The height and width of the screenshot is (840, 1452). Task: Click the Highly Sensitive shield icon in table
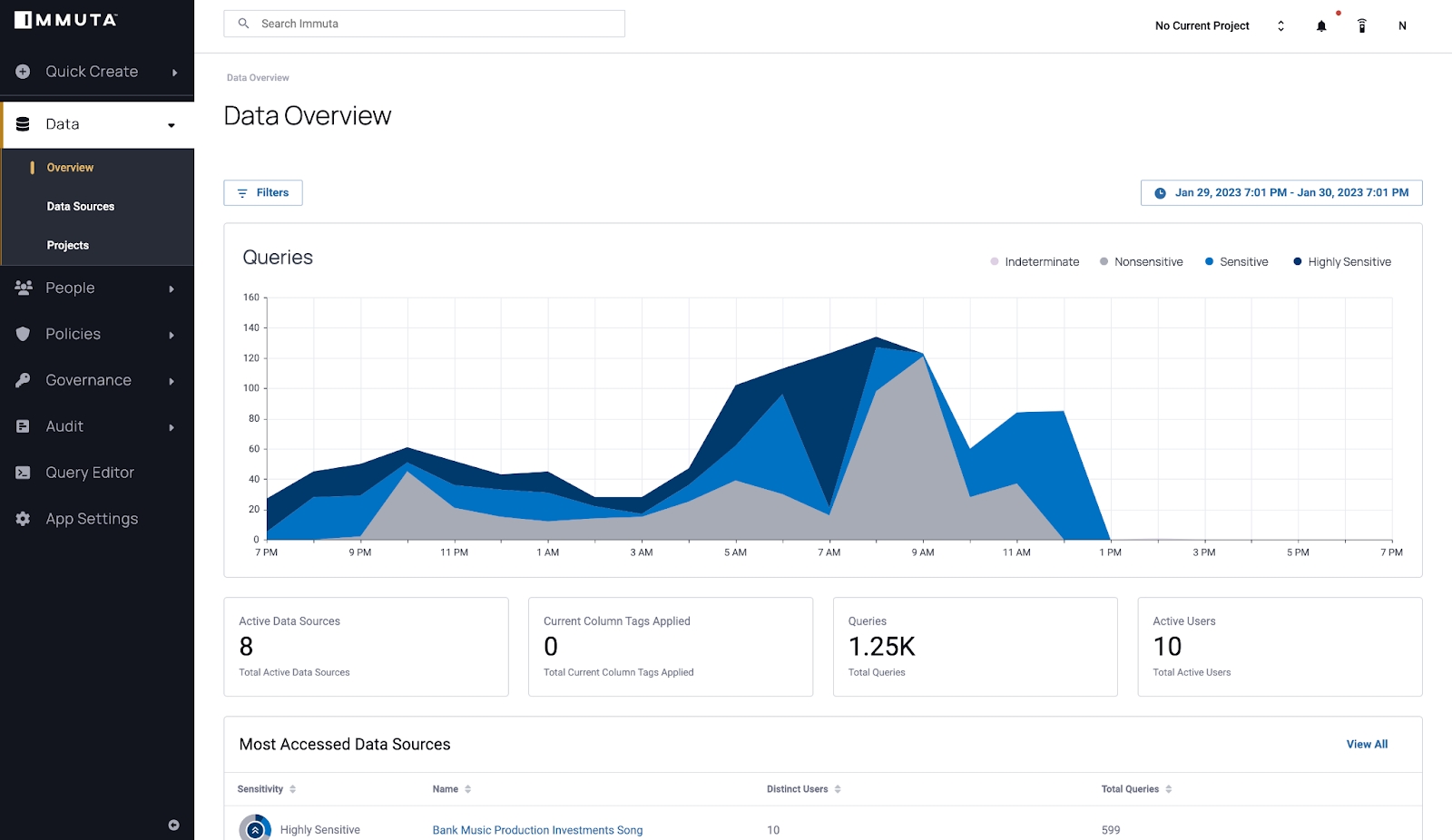pos(255,829)
